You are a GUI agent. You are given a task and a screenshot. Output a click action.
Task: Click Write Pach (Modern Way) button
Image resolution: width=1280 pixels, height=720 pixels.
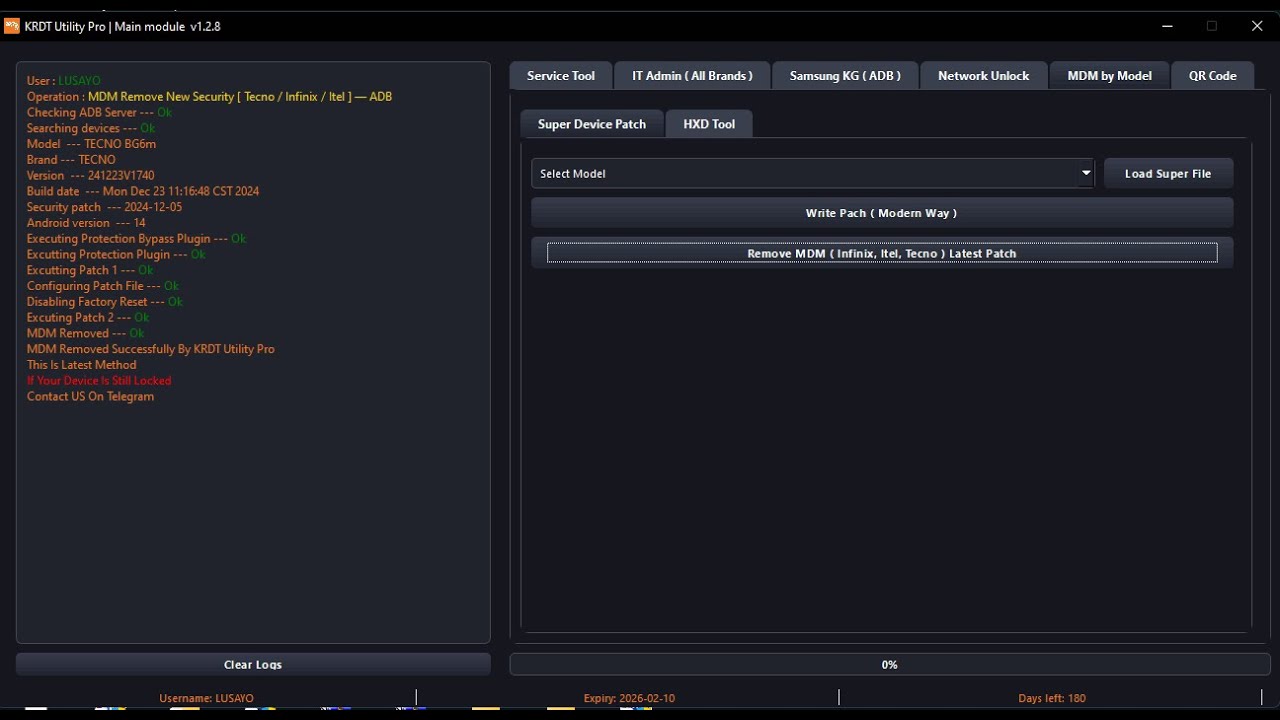pos(882,213)
